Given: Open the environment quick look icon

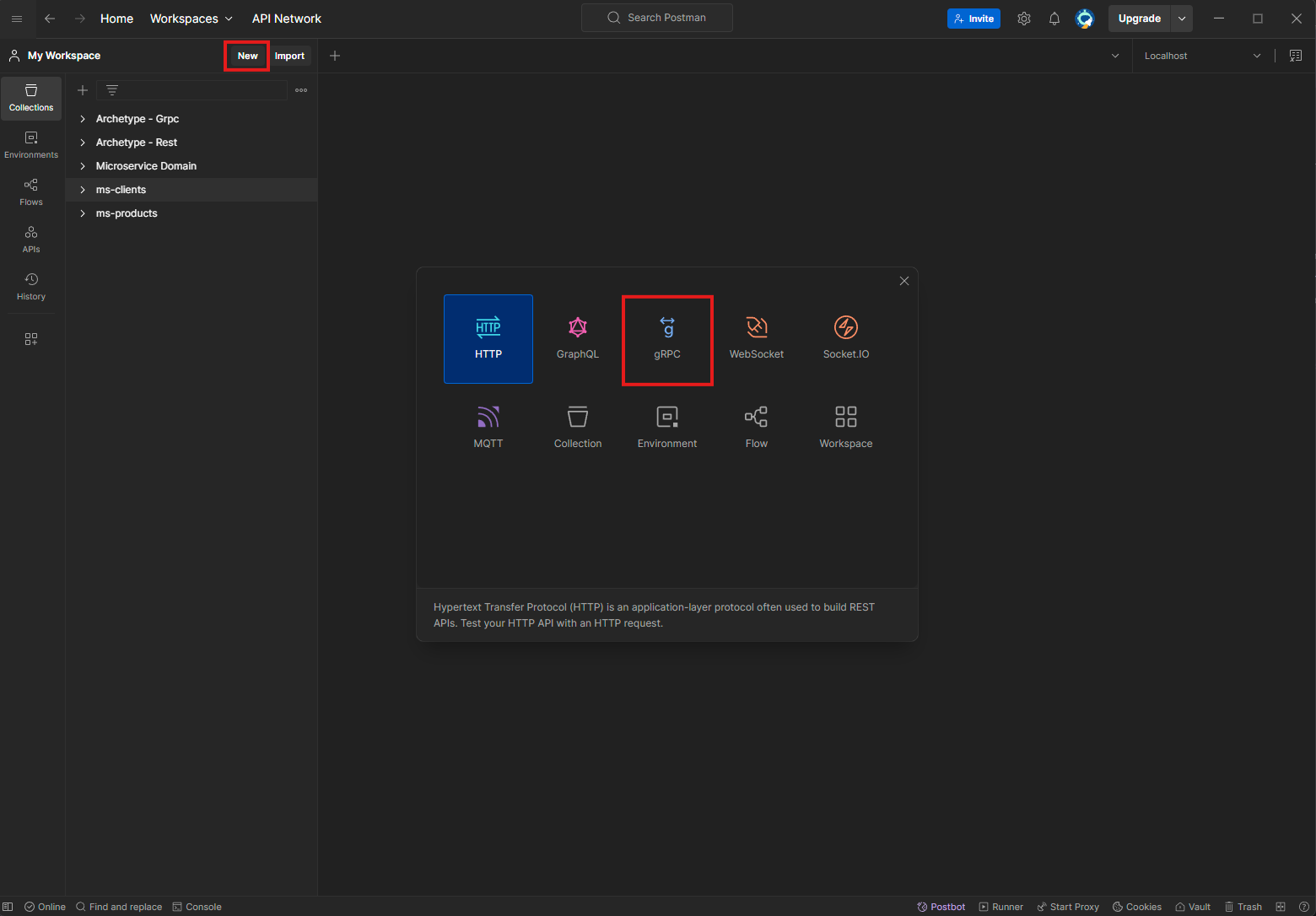Looking at the screenshot, I should (1296, 56).
